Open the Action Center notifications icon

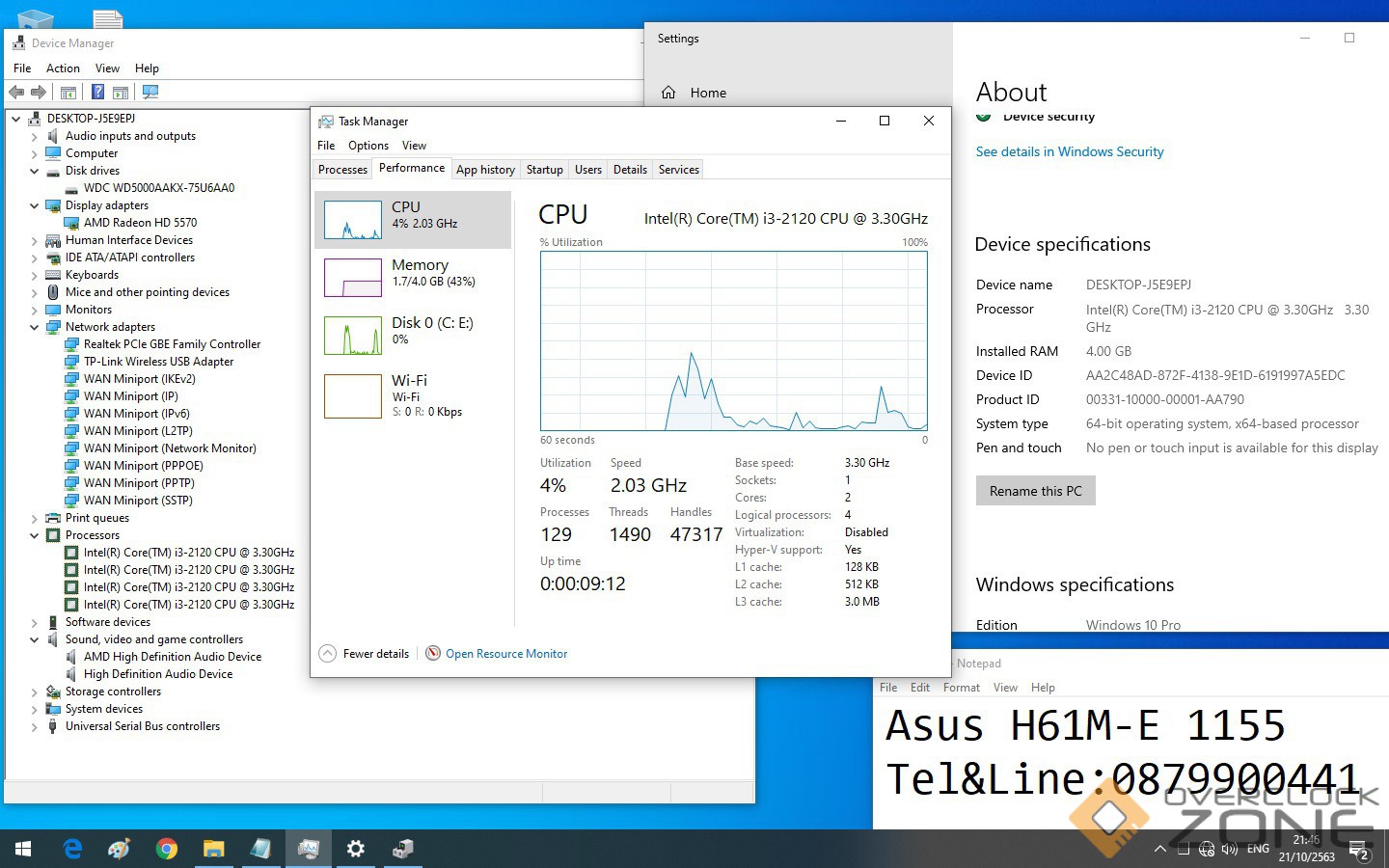tap(1360, 851)
